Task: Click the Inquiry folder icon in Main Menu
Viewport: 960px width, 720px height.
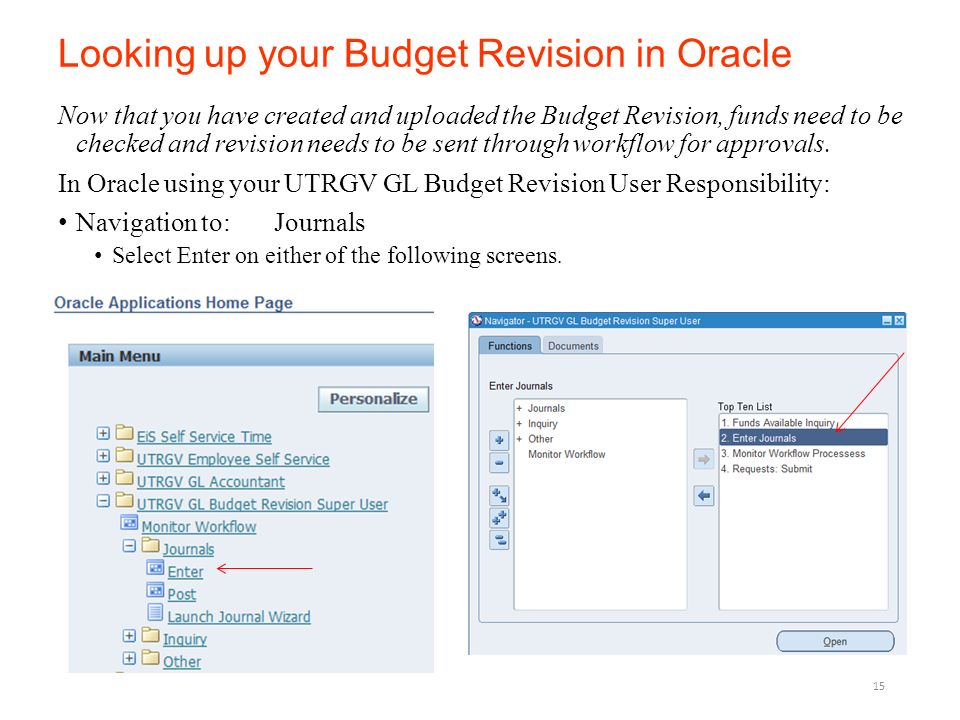Action: [150, 635]
